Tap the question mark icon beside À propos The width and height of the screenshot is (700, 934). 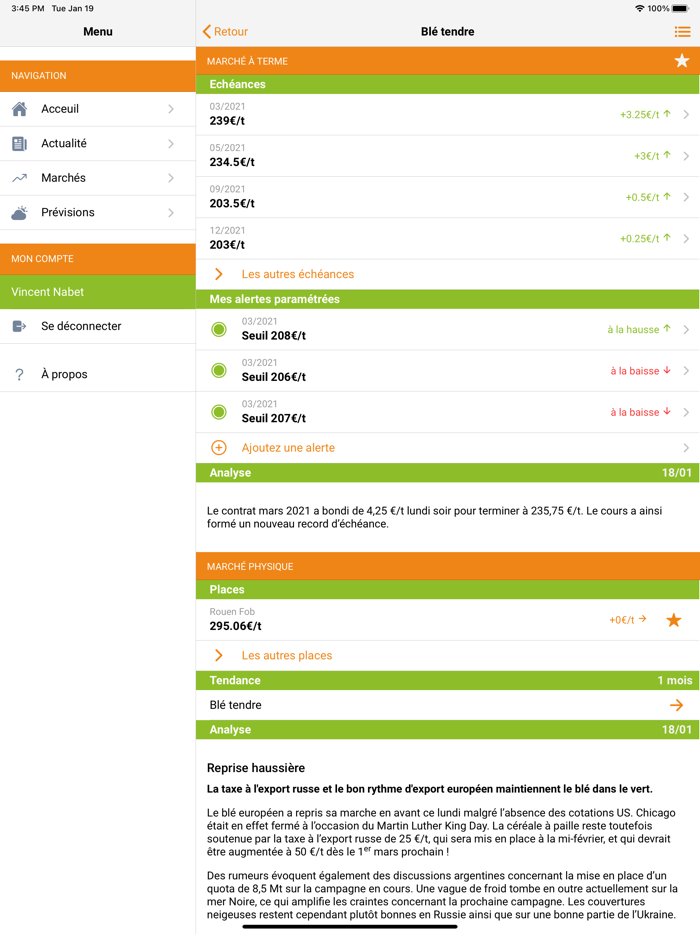(x=20, y=374)
